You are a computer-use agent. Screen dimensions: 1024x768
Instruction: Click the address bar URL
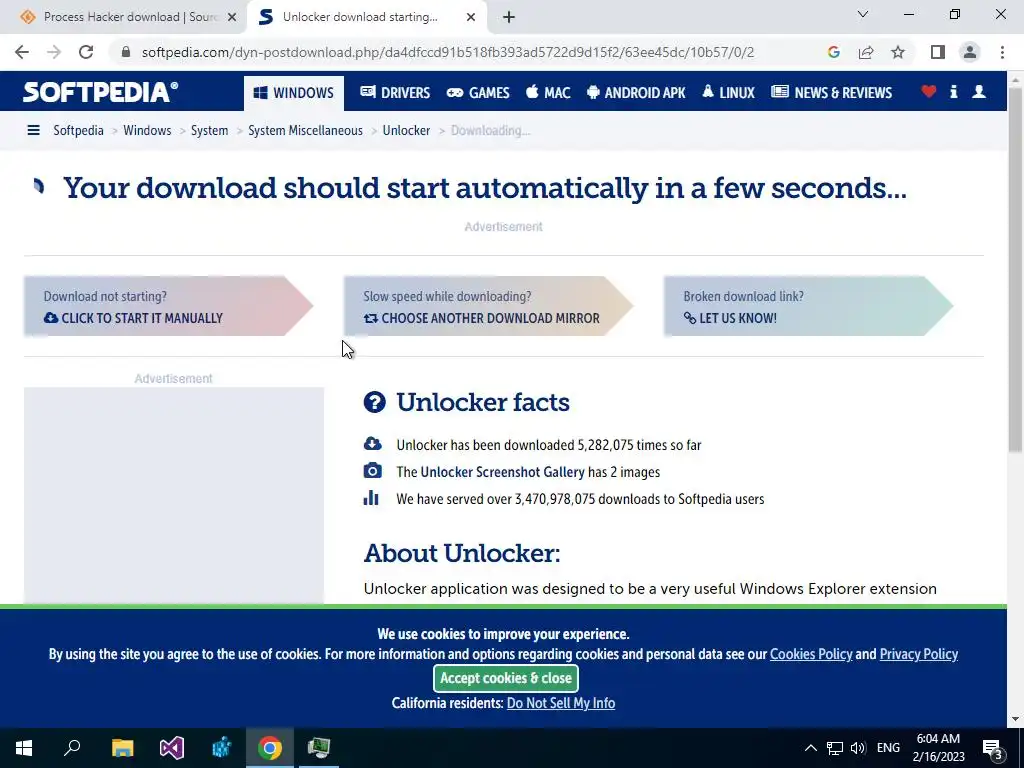point(448,52)
